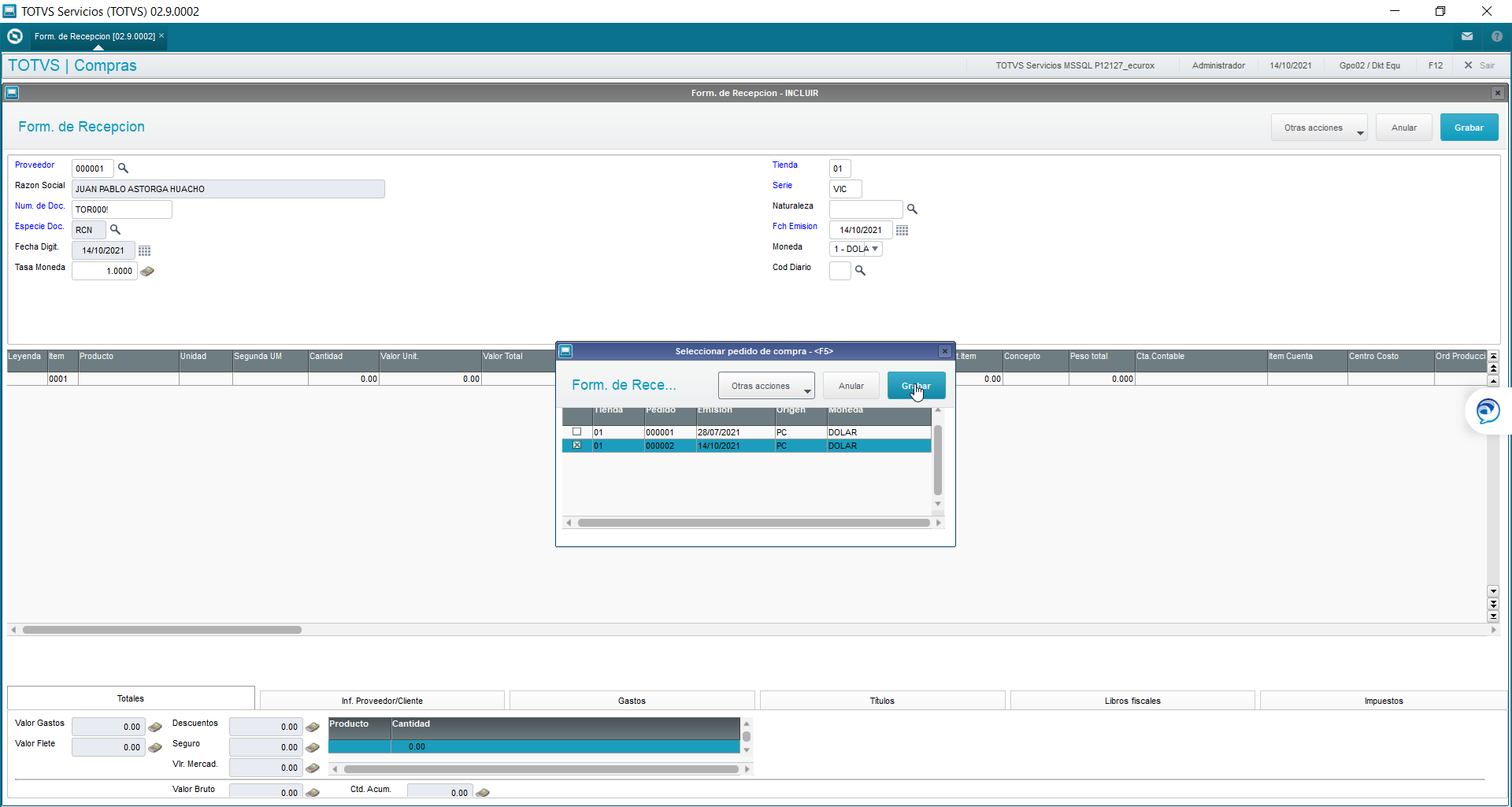Switch to the Libros fiscales tab

tap(1132, 701)
